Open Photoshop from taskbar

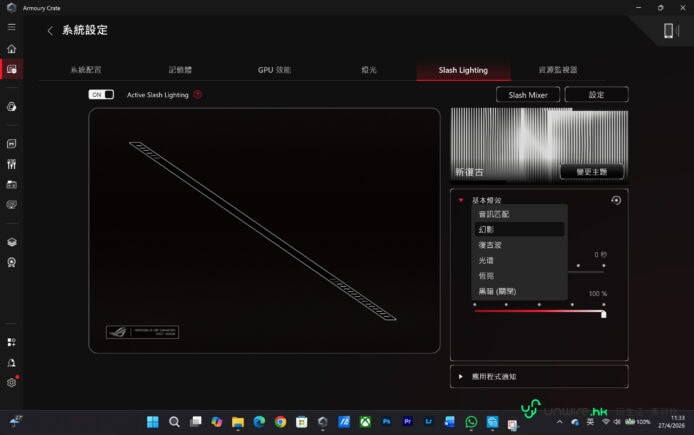(x=386, y=422)
